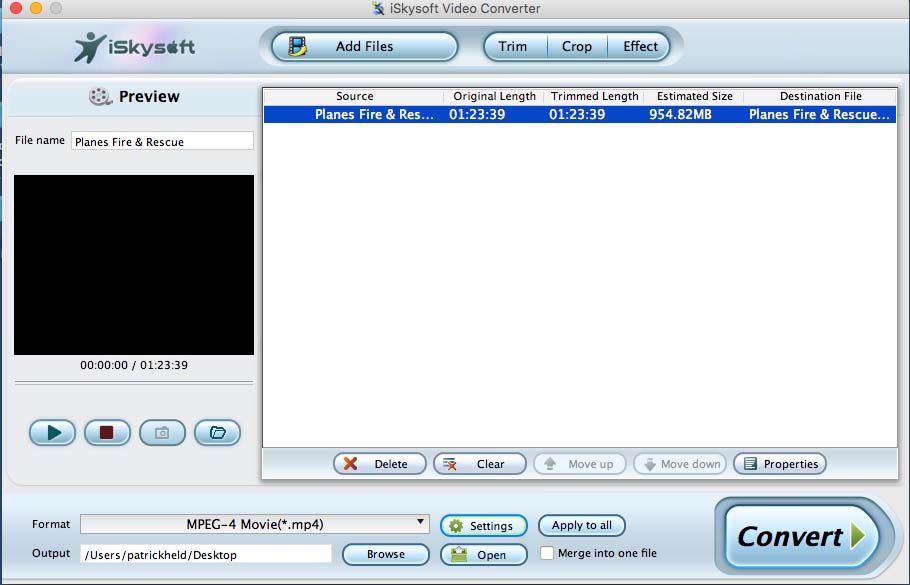This screenshot has height=585, width=910.
Task: Click the 00:00:00 / 01:23:39 time readout
Action: [x=134, y=365]
